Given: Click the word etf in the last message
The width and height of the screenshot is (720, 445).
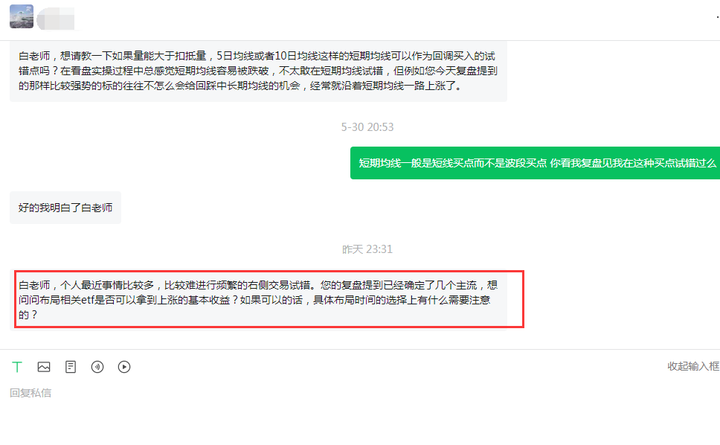Looking at the screenshot, I should click(x=87, y=300).
